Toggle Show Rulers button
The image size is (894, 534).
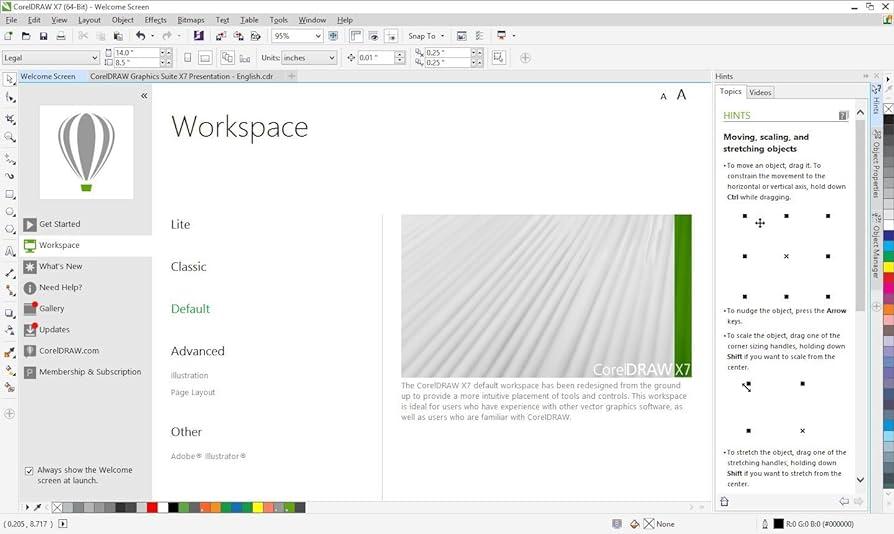coord(356,36)
